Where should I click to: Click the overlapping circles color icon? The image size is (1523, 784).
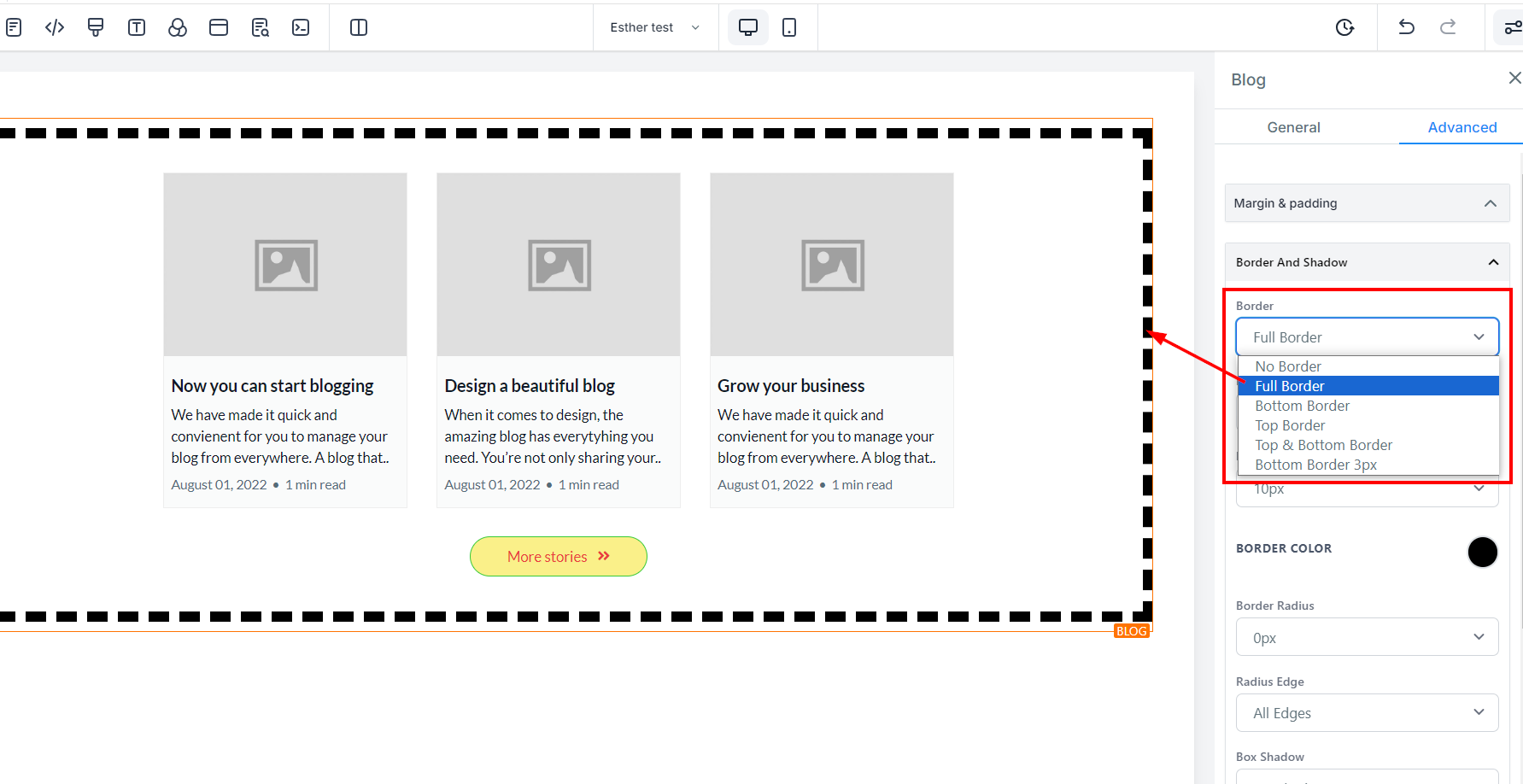point(178,27)
